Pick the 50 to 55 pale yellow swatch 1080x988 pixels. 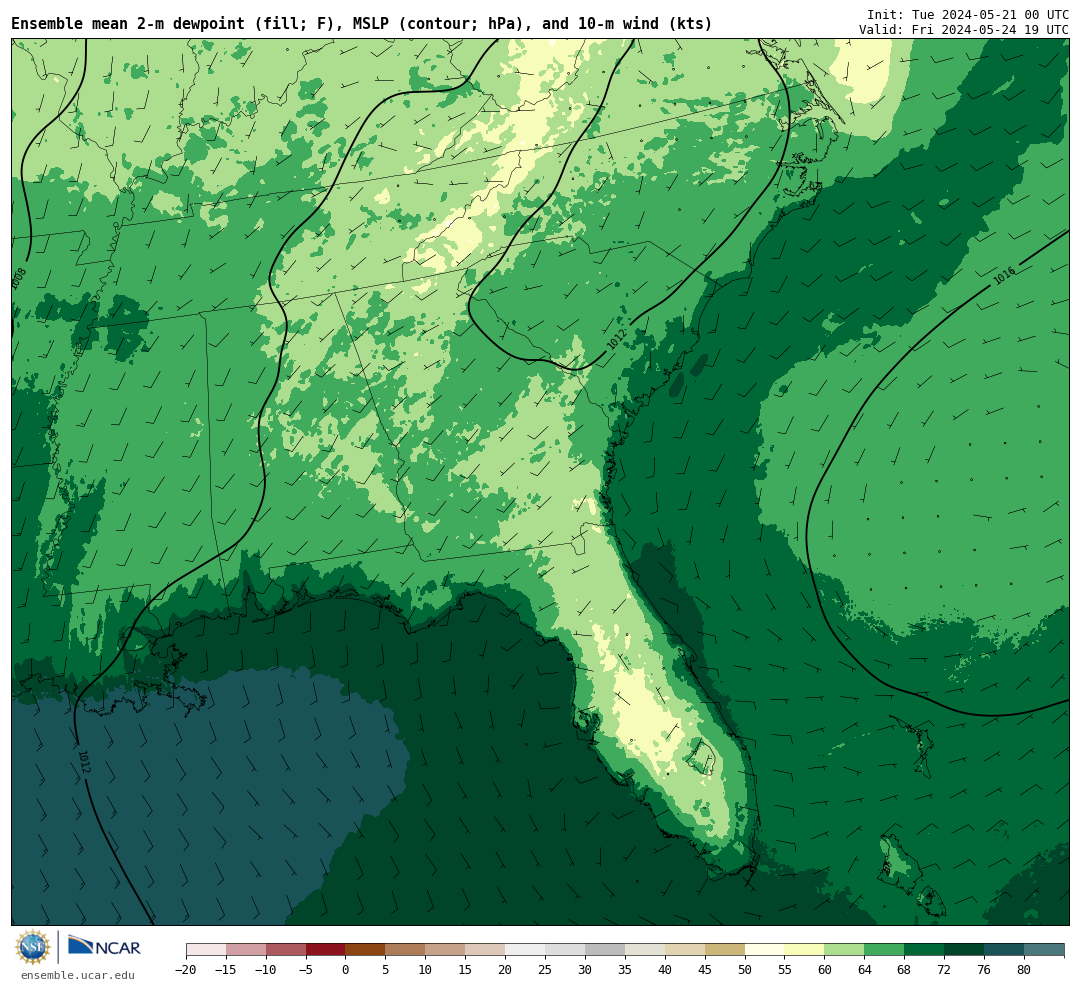765,950
